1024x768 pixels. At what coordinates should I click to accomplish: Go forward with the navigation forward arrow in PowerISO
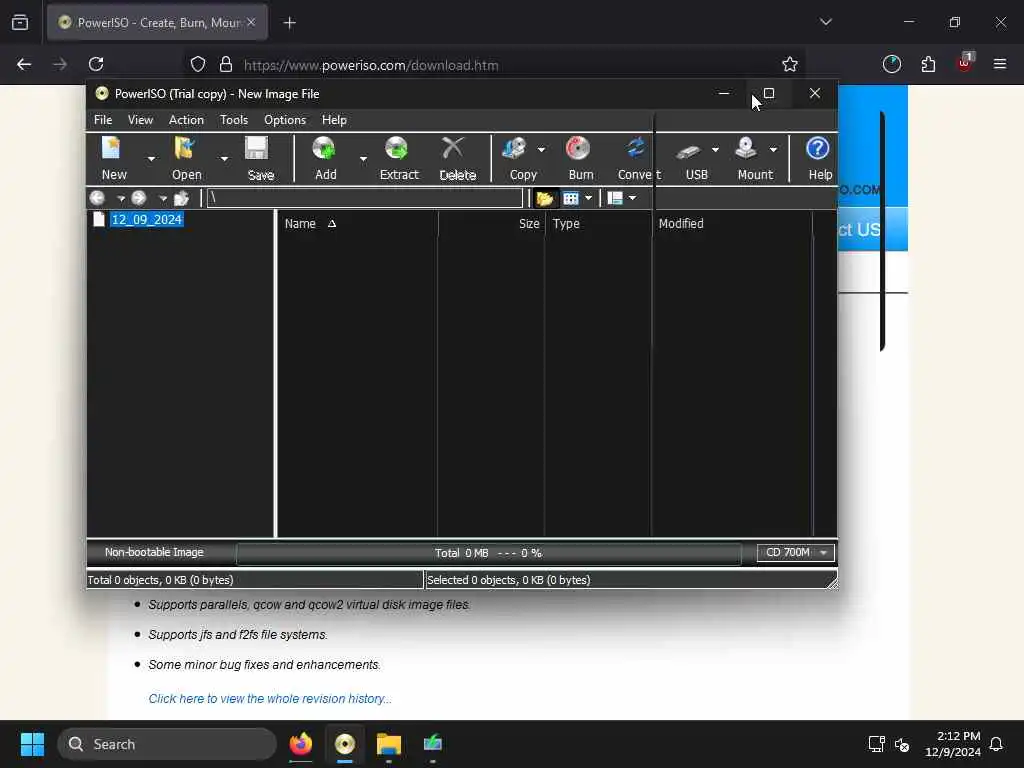pos(138,198)
